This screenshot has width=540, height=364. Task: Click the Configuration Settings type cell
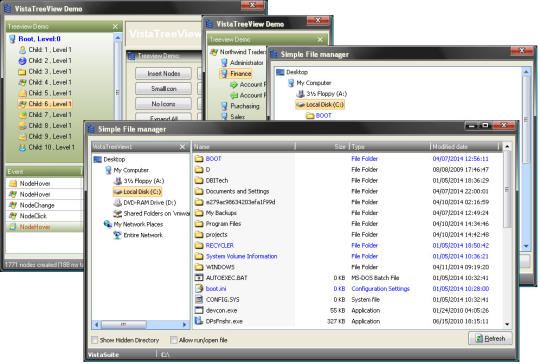380,289
